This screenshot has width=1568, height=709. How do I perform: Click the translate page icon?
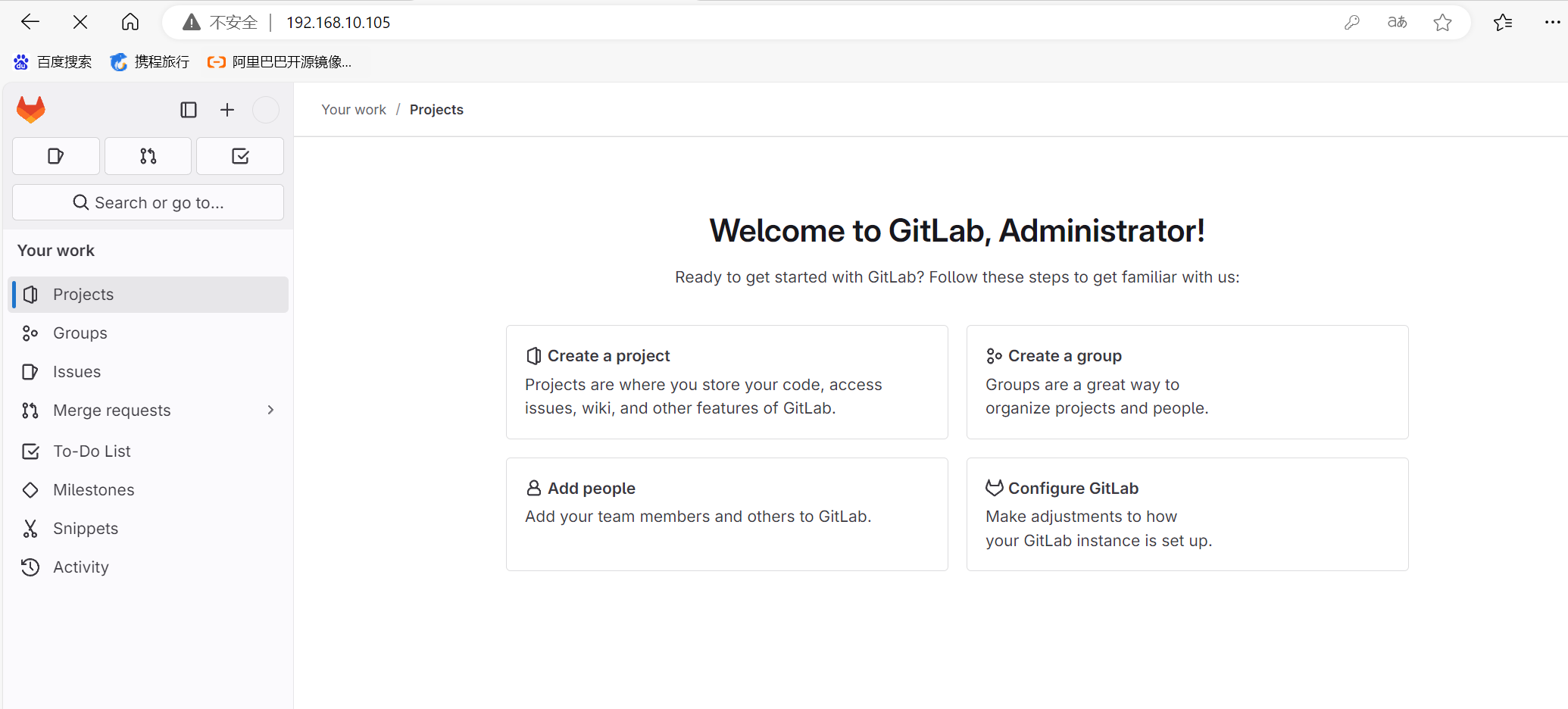(1398, 23)
